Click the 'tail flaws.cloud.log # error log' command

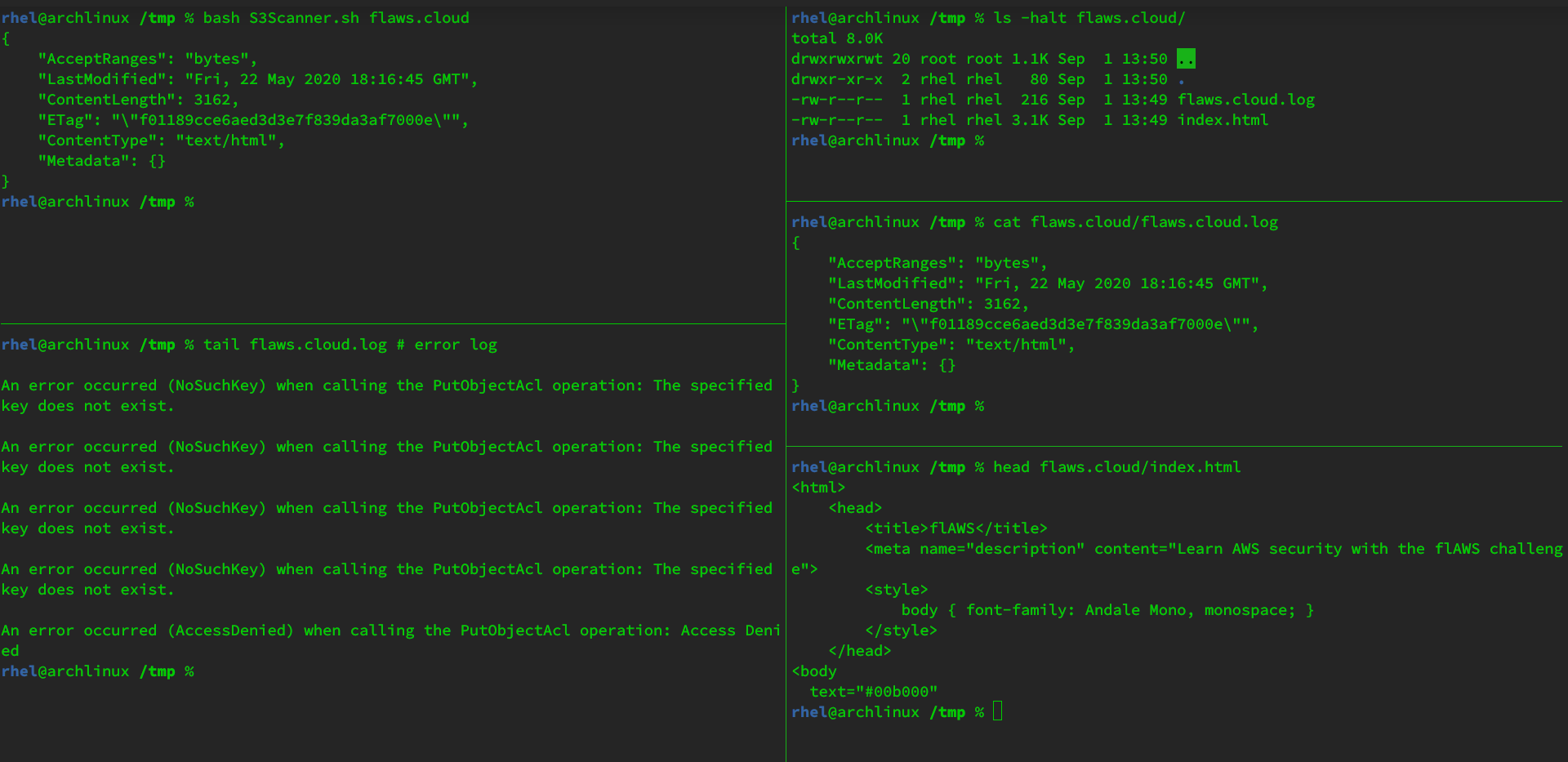pyautogui.click(x=350, y=345)
